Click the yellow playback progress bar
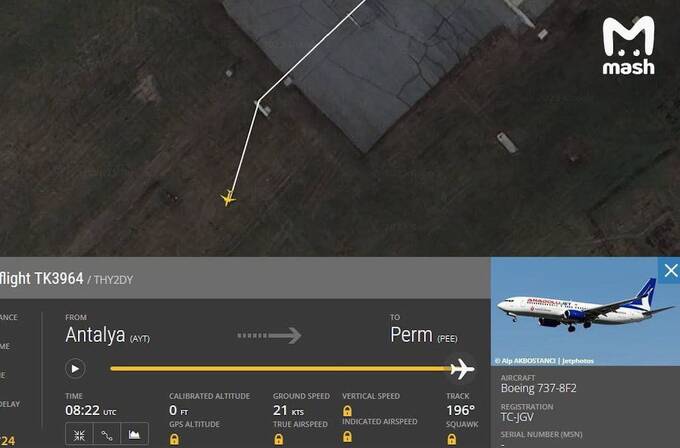This screenshot has width=680, height=448. (281, 369)
